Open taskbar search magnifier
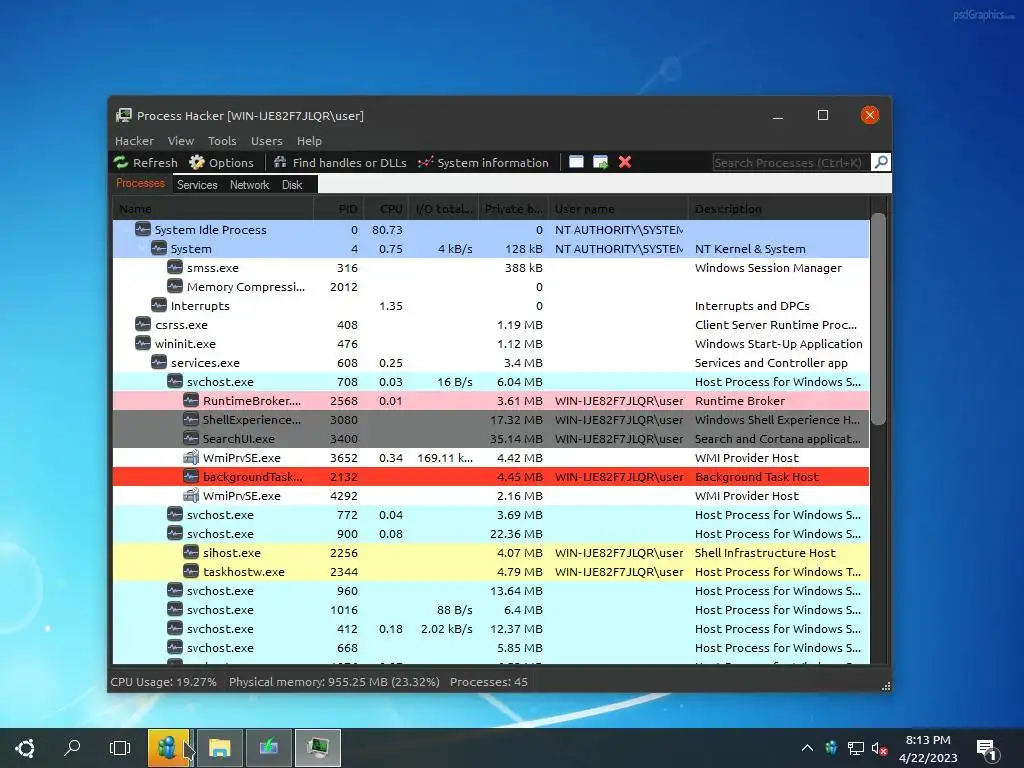1024x768 pixels. coord(72,748)
